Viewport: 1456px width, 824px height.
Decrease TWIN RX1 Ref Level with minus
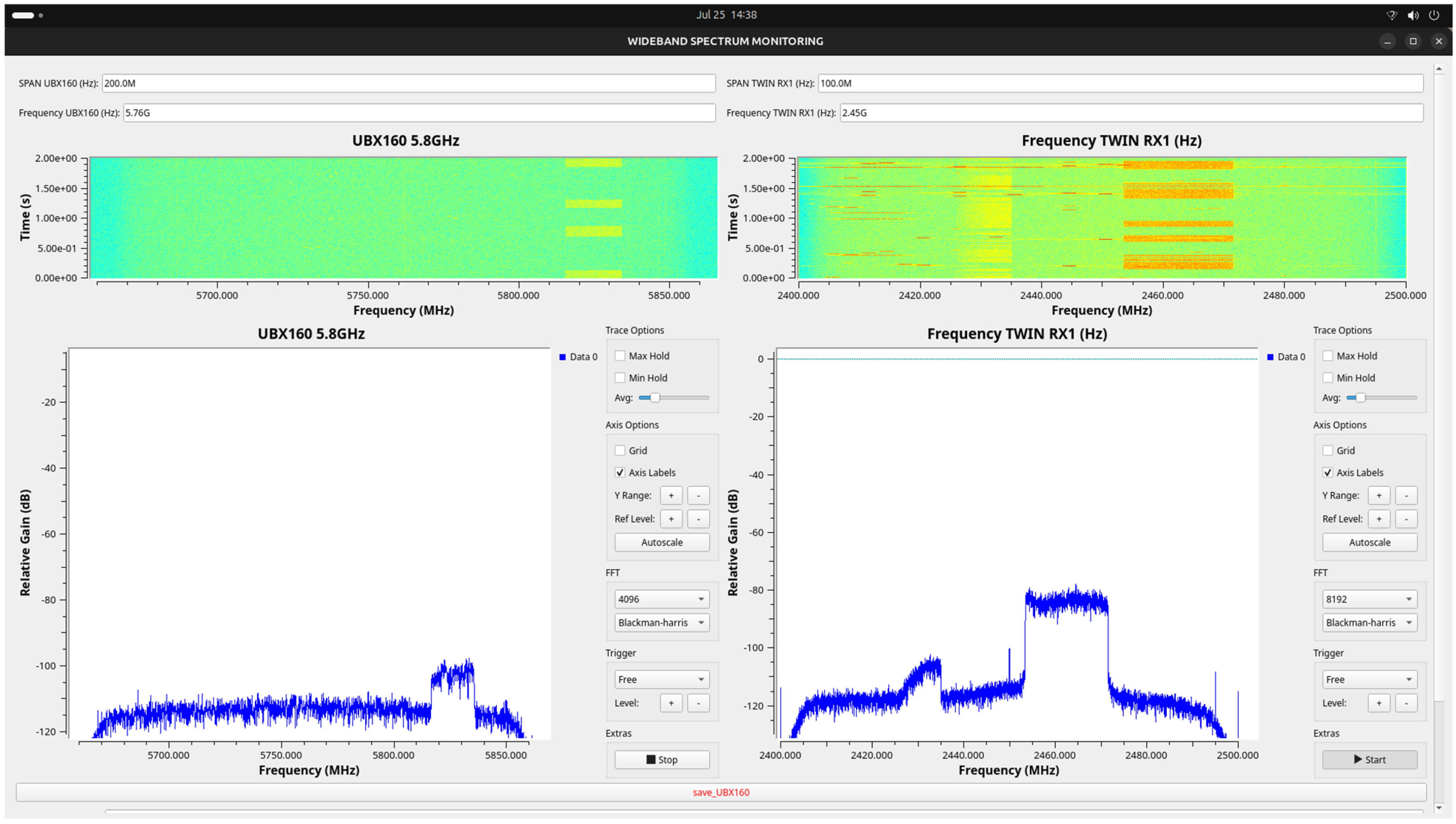tap(1405, 518)
